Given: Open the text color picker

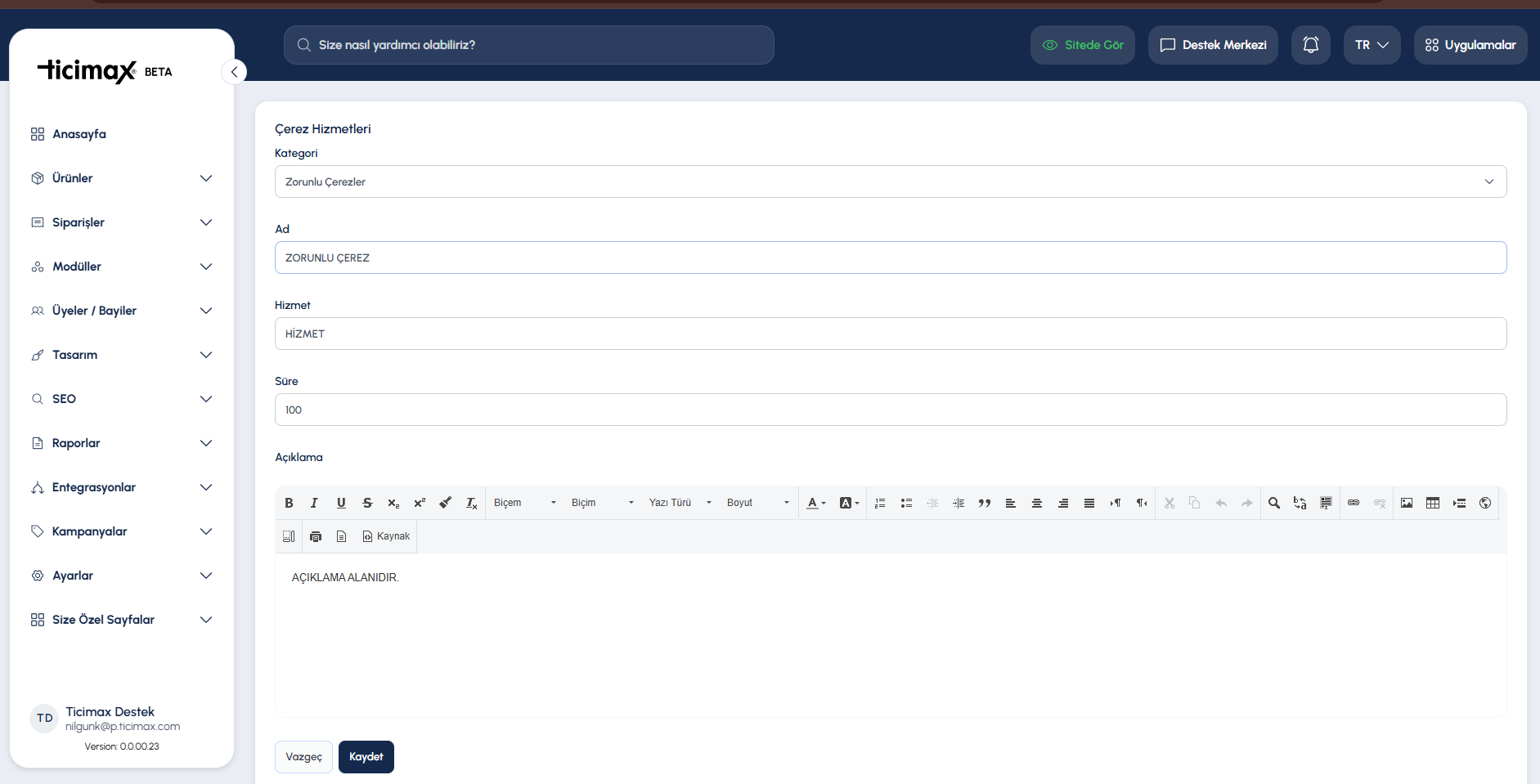Looking at the screenshot, I should pos(816,503).
